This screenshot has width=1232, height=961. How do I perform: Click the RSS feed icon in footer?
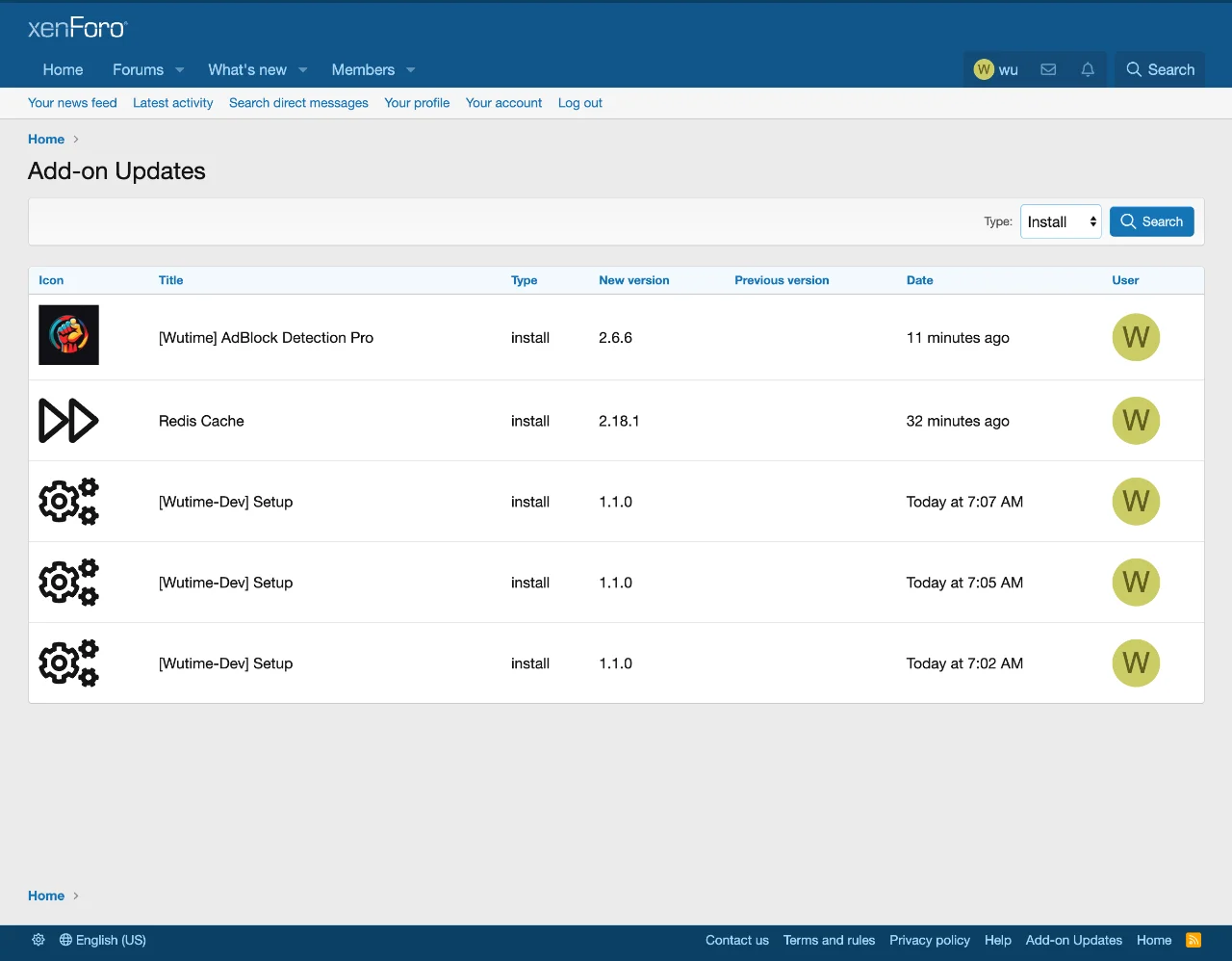pyautogui.click(x=1193, y=939)
